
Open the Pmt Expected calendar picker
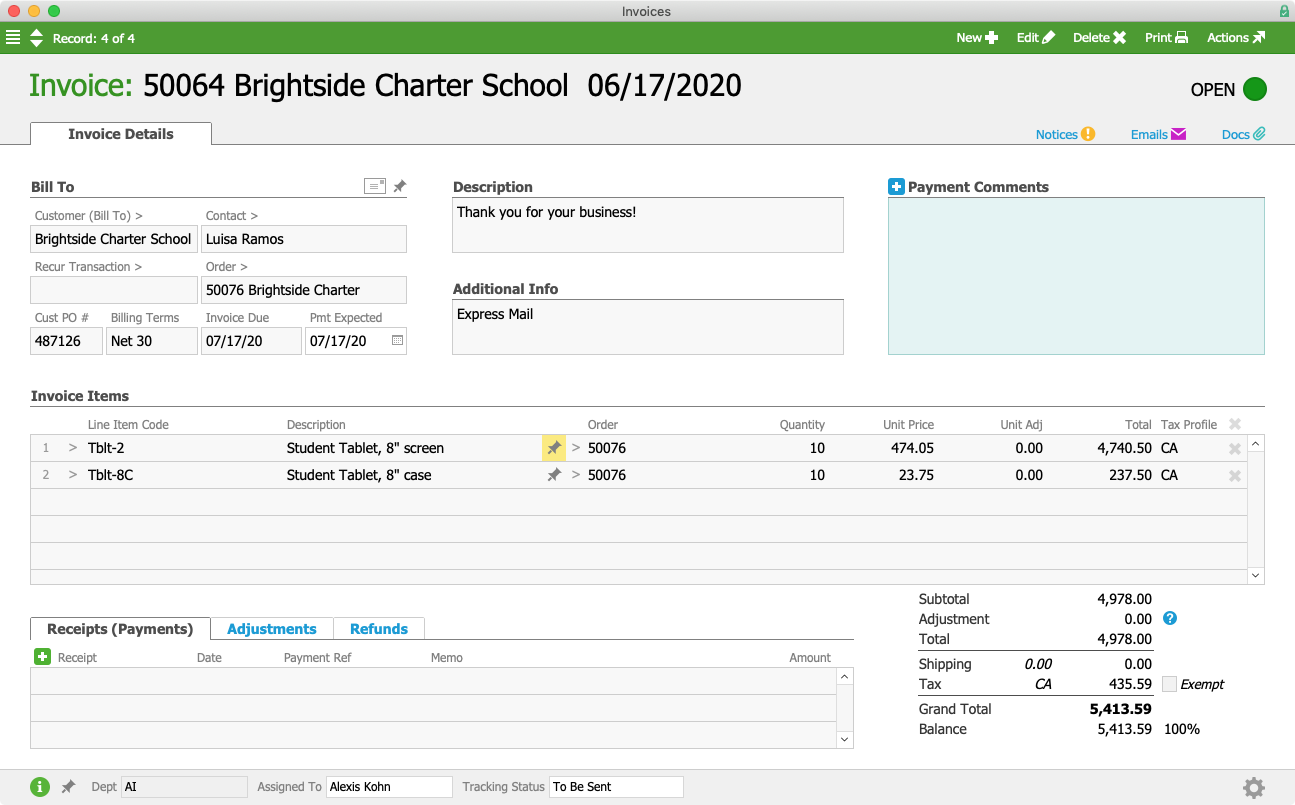[397, 341]
